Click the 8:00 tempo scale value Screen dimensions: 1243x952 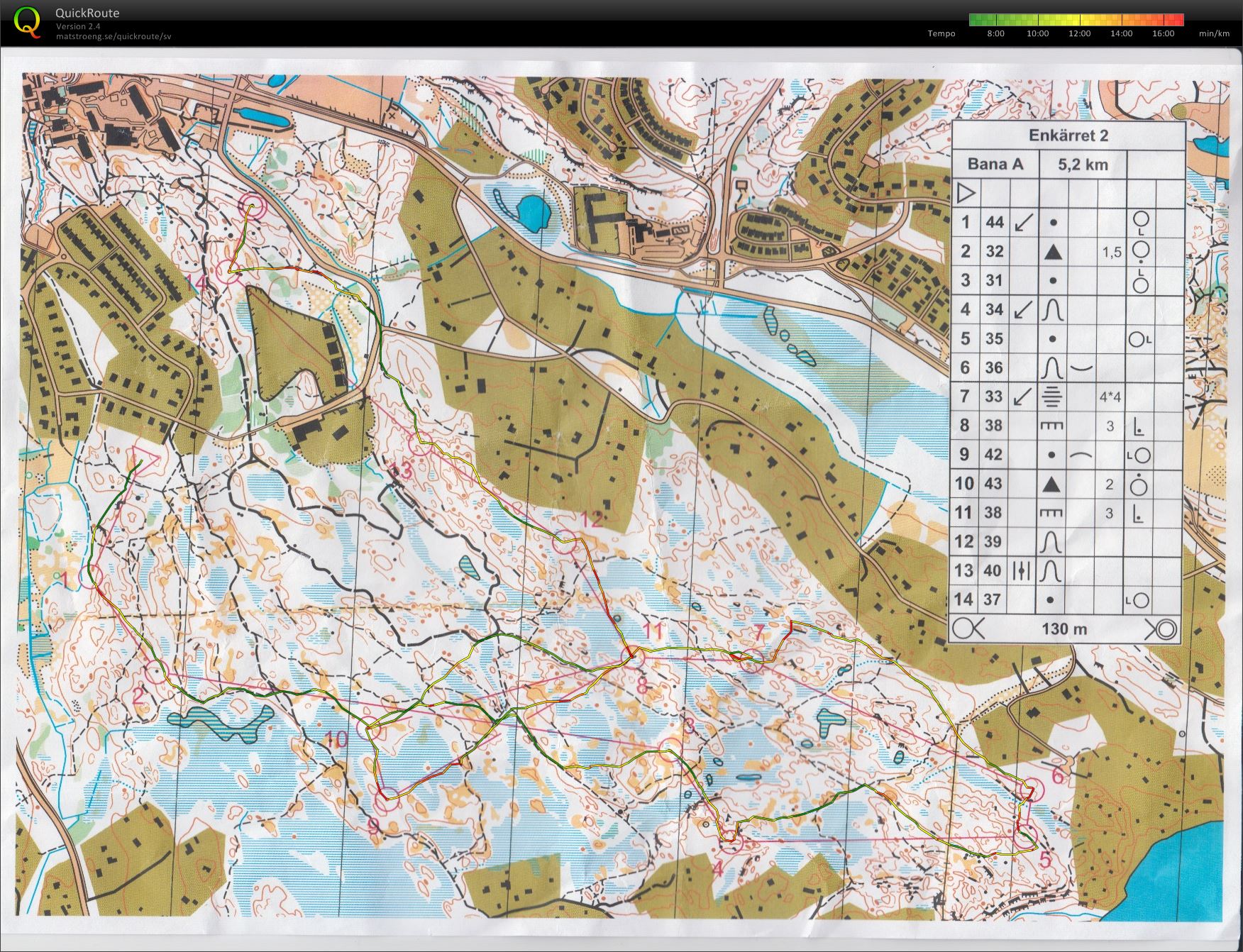995,33
